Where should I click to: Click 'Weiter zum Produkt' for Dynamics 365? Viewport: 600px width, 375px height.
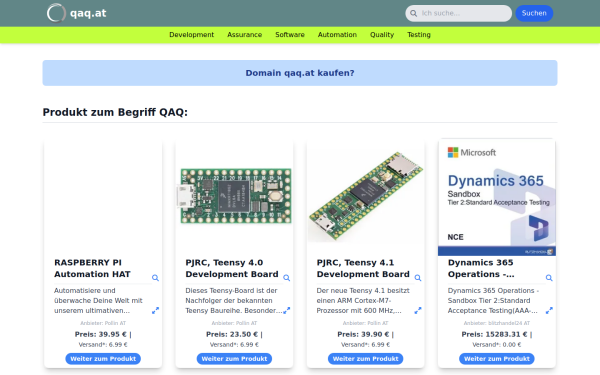pyautogui.click(x=497, y=359)
